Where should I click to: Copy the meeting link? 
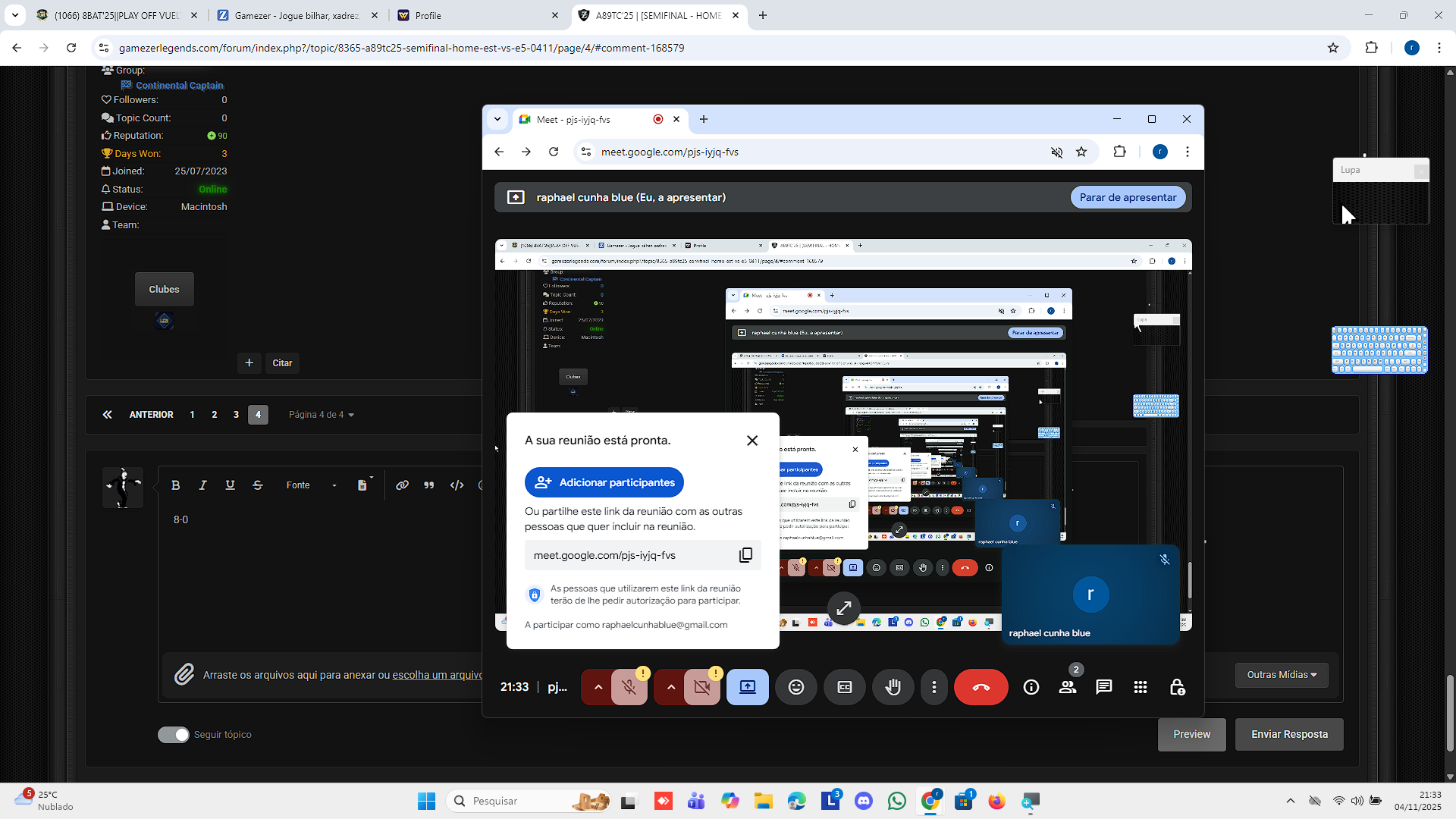coord(745,555)
